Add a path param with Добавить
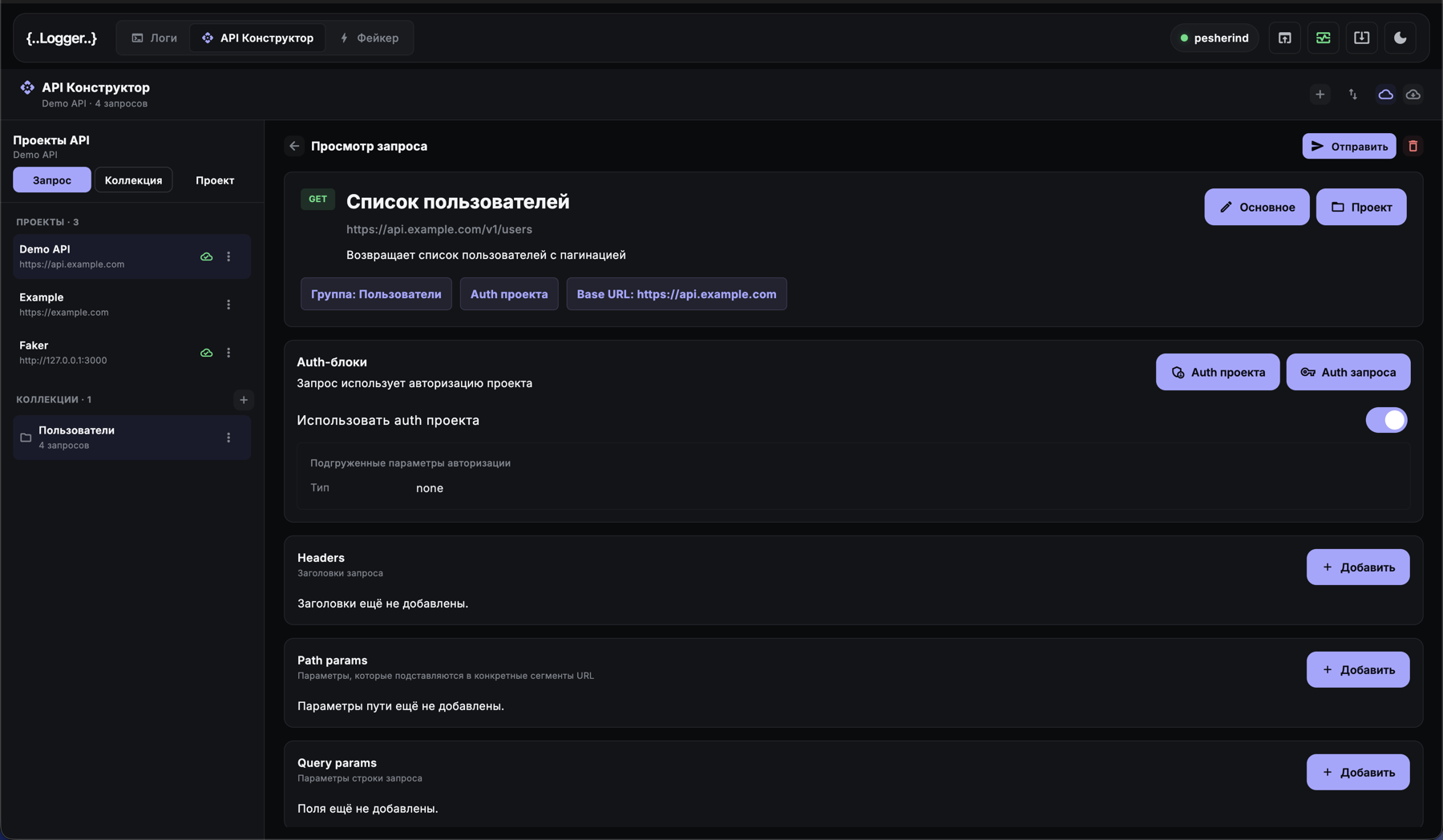 [1358, 670]
